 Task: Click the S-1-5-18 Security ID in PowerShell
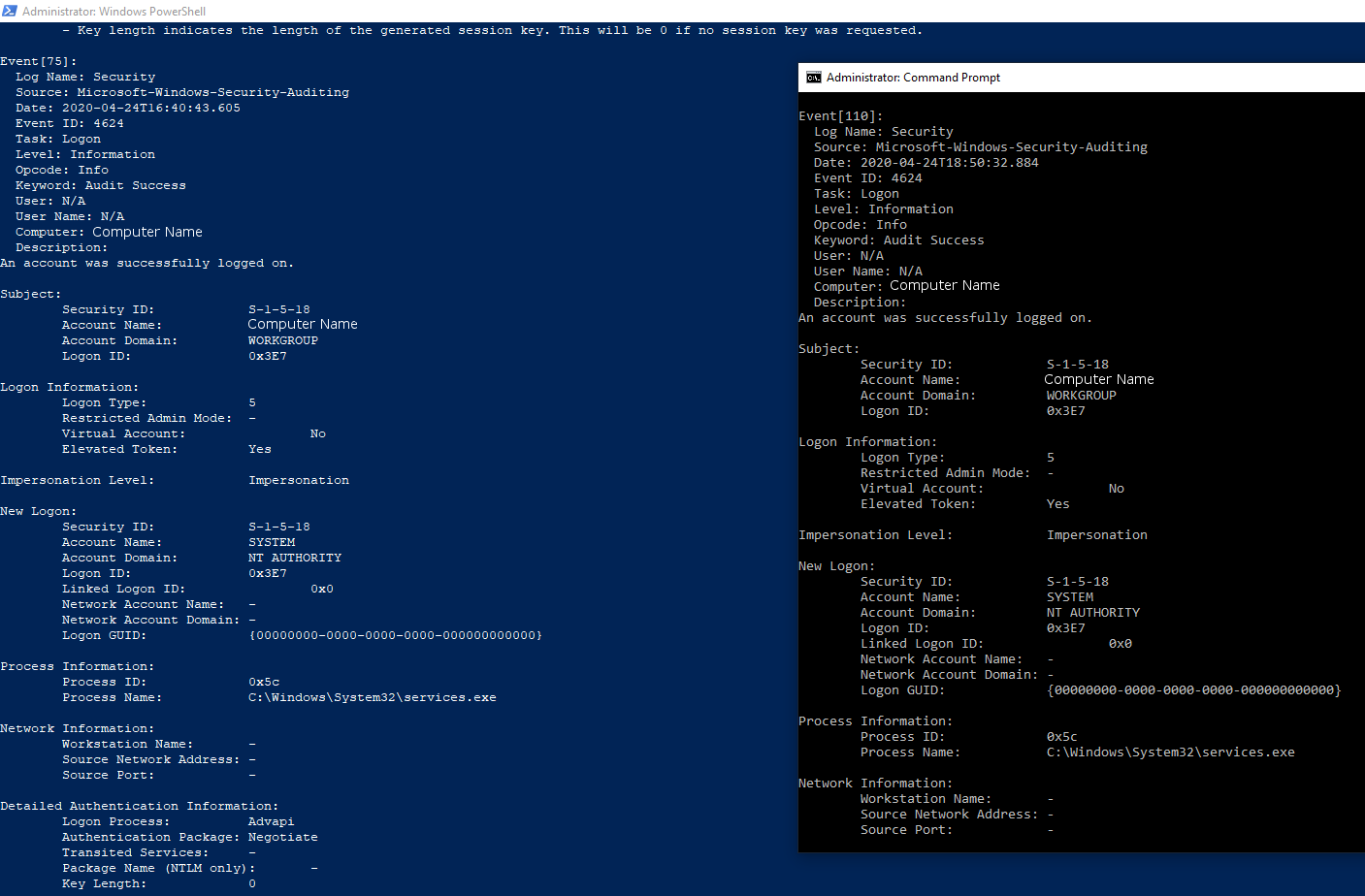[x=280, y=308]
